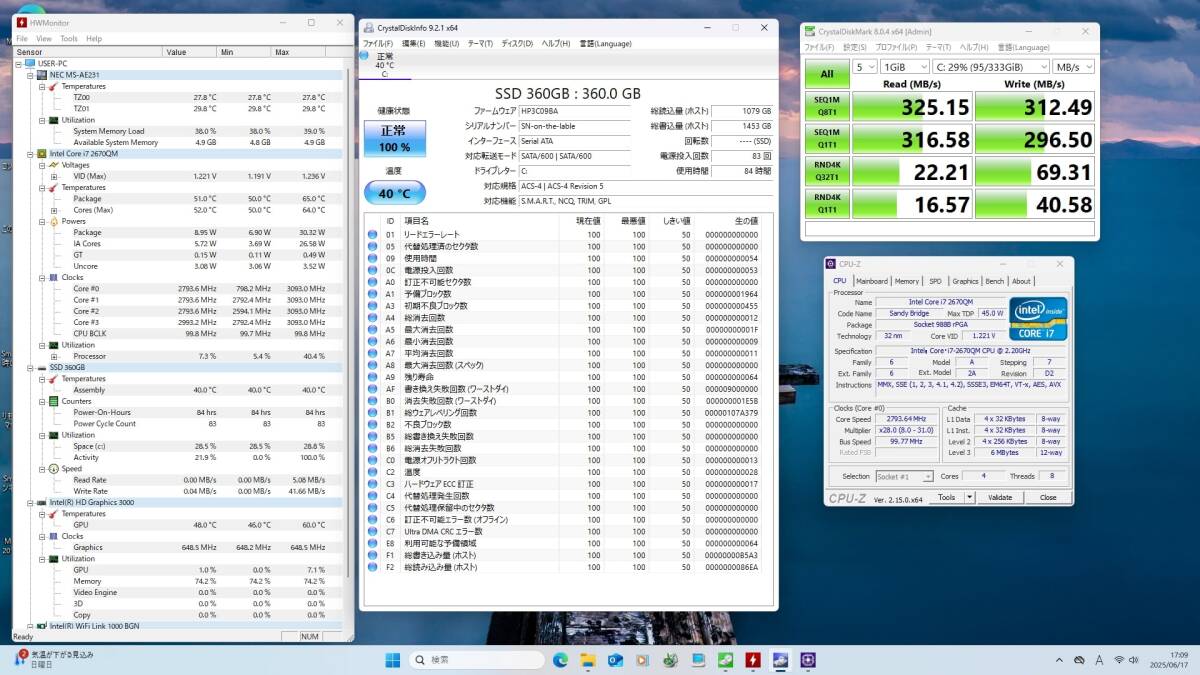Image resolution: width=1200 pixels, height=675 pixels.
Task: Select the C: drive status icon in CrystalDiskInfo
Action: 364,55
